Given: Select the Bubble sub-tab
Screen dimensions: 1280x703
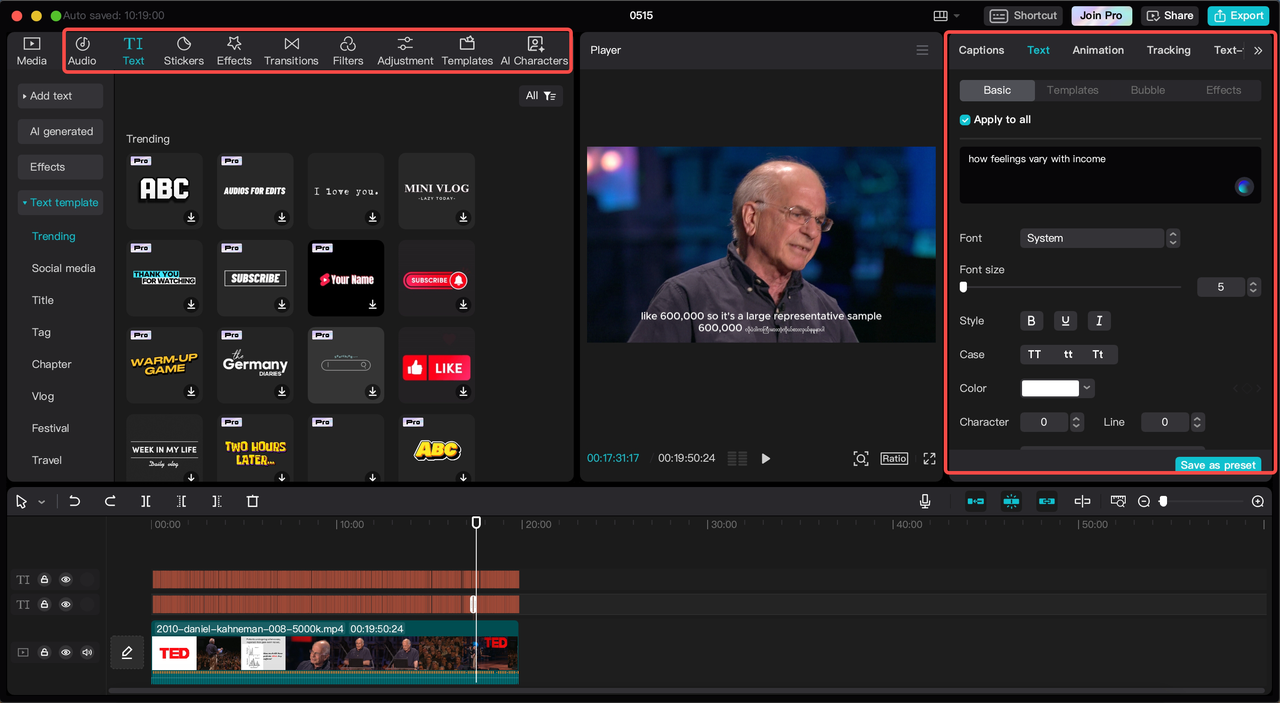Looking at the screenshot, I should coord(1148,90).
